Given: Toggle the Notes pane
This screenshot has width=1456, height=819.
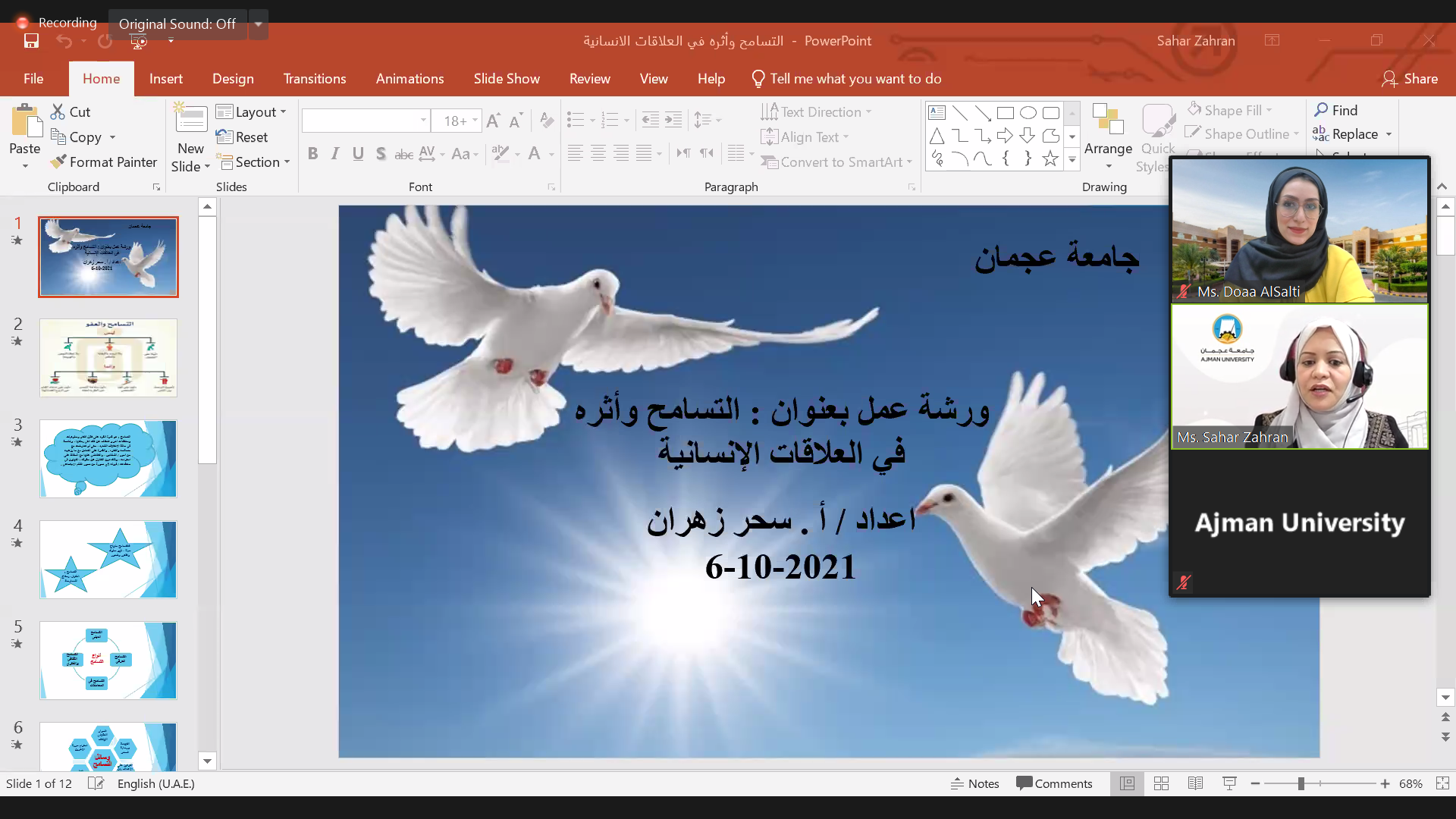Looking at the screenshot, I should (975, 783).
